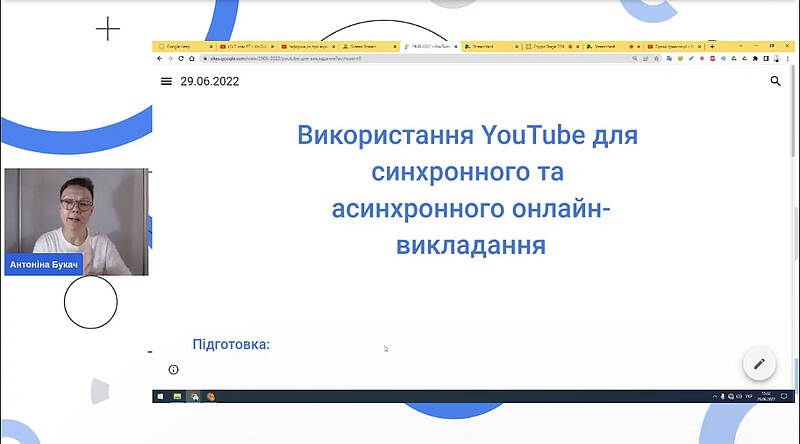Click the profile avatar in the Chrome toolbar

(x=777, y=59)
